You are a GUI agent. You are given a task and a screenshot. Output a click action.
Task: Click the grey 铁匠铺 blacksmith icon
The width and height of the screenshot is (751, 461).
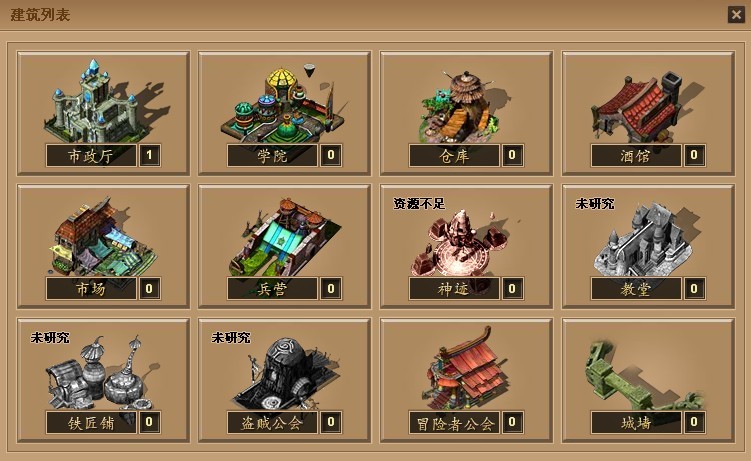click(101, 372)
